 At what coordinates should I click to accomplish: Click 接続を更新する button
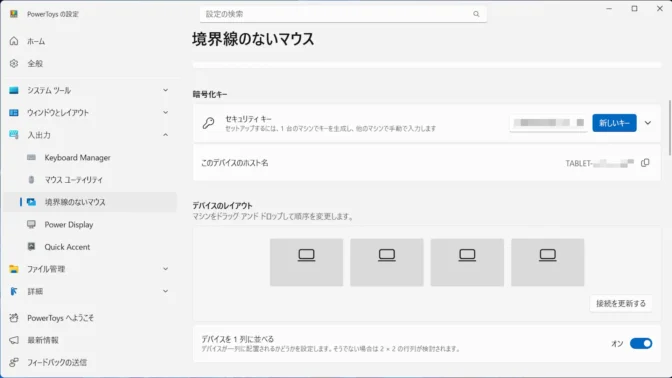[621, 303]
